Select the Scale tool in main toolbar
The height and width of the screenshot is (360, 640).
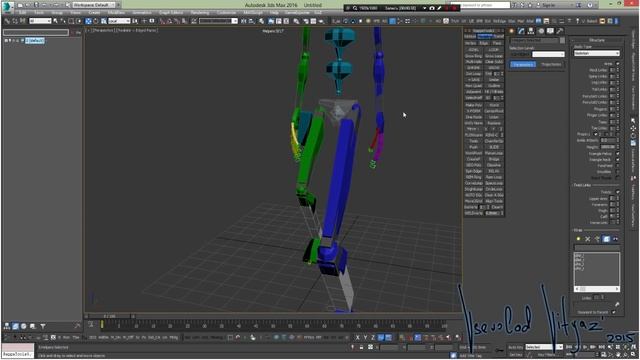tap(104, 21)
